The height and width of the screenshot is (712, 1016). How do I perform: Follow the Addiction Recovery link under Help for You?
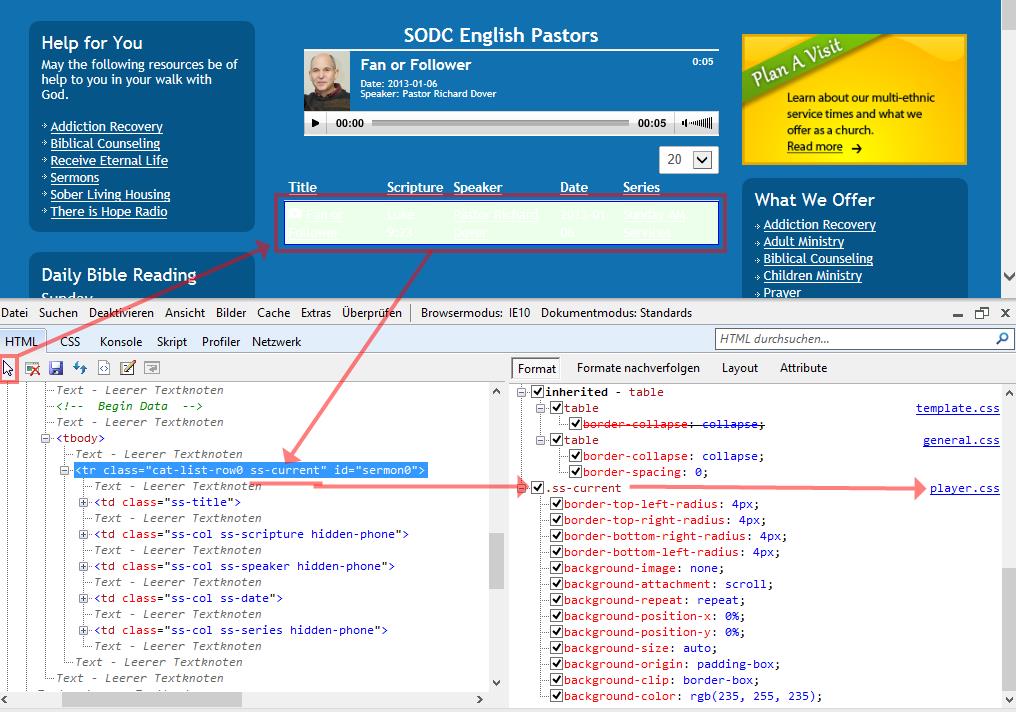click(x=107, y=126)
